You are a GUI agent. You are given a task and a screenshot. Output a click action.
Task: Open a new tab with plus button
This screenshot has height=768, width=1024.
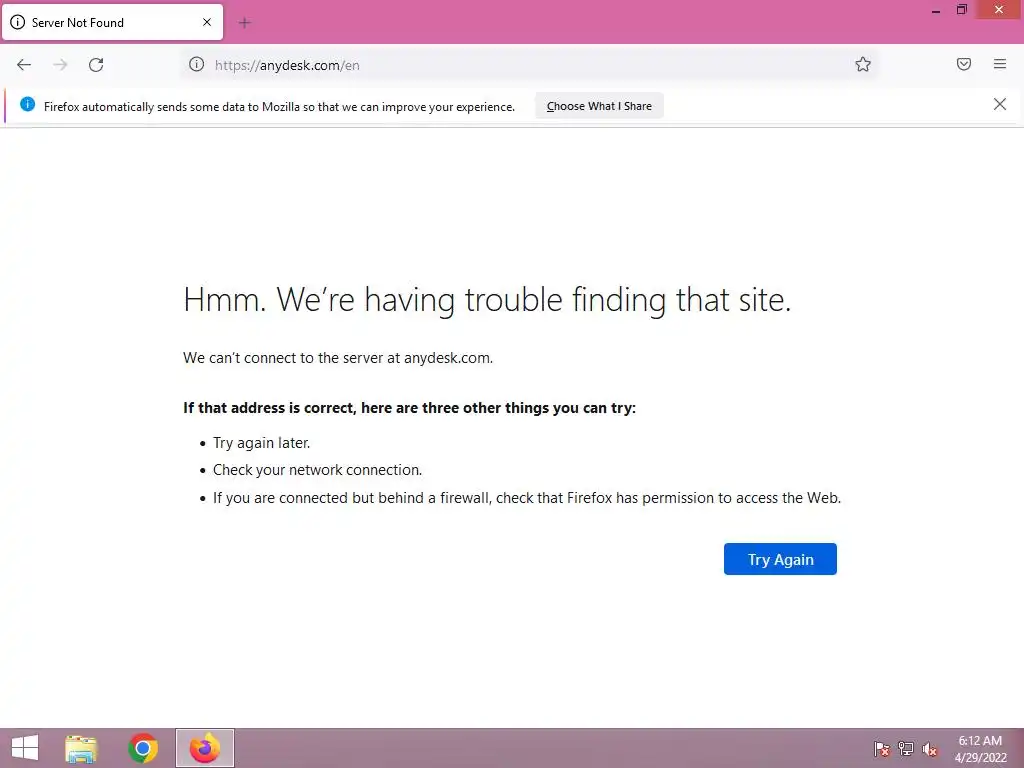(245, 23)
